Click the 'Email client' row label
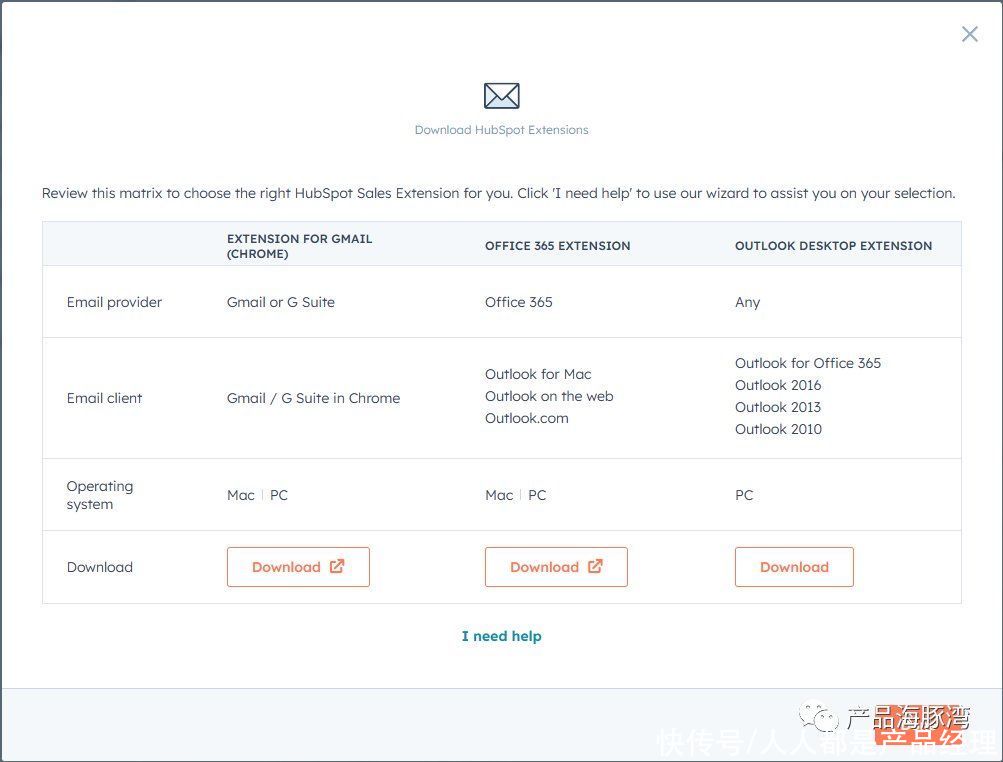This screenshot has width=1003, height=762. (x=104, y=398)
